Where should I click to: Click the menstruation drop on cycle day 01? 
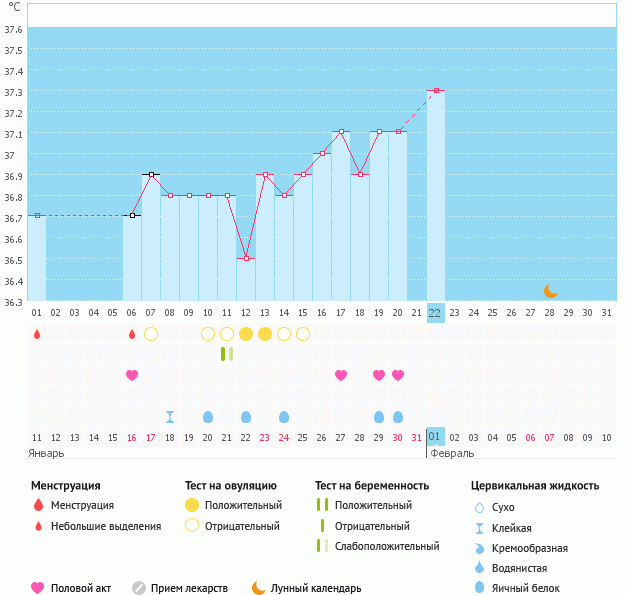point(37,334)
